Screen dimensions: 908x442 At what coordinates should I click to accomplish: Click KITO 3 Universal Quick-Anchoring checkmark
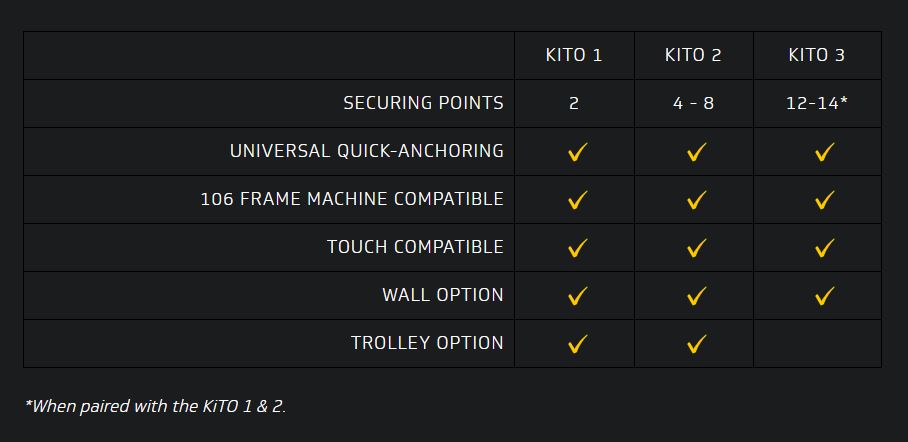824,152
